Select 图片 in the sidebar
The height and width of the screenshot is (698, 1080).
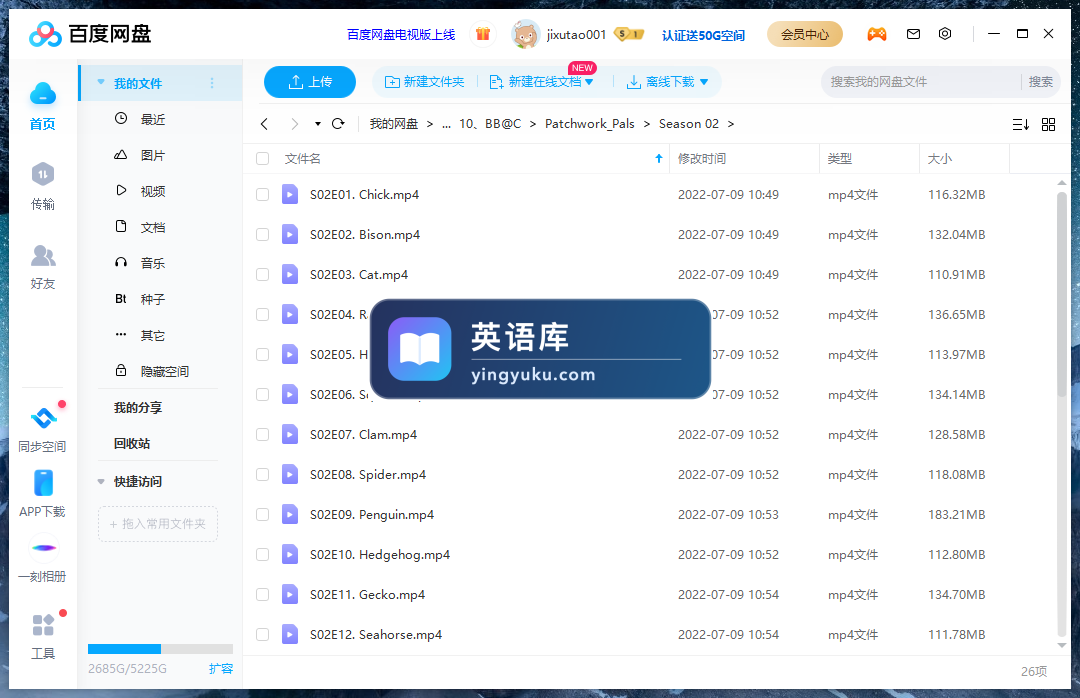pos(153,155)
